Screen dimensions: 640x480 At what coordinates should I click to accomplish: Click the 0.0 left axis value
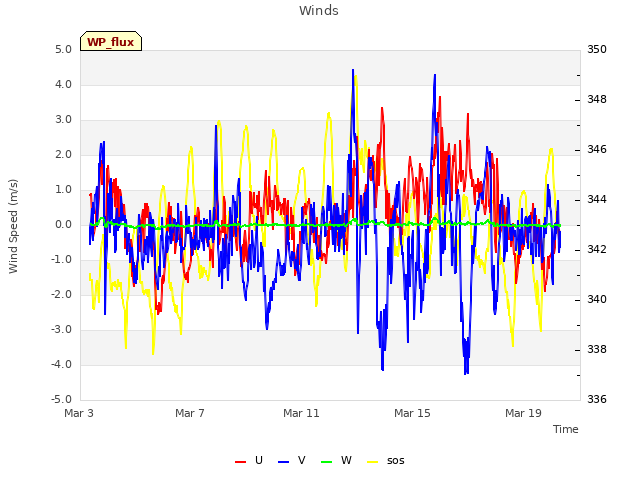point(63,225)
